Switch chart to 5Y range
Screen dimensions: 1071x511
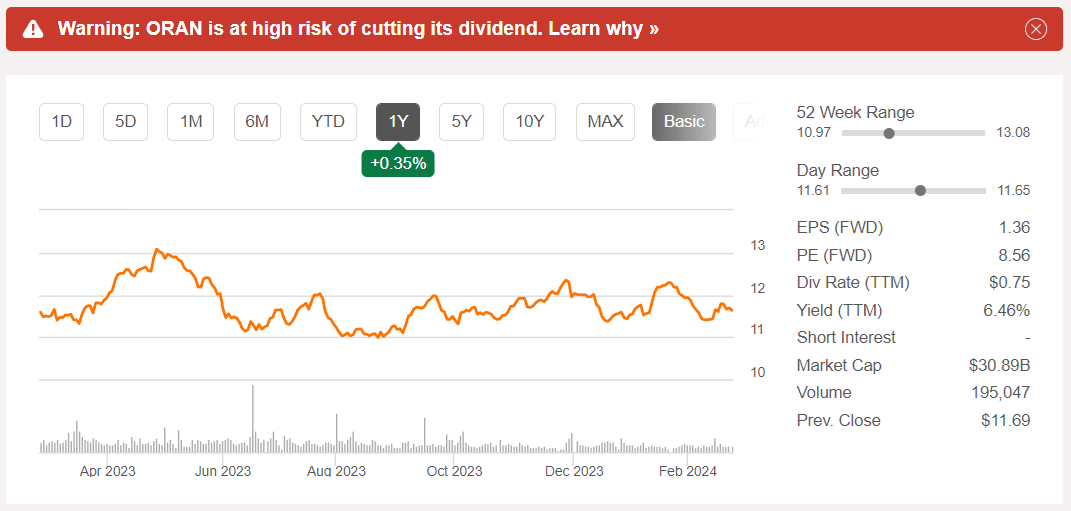tap(462, 122)
